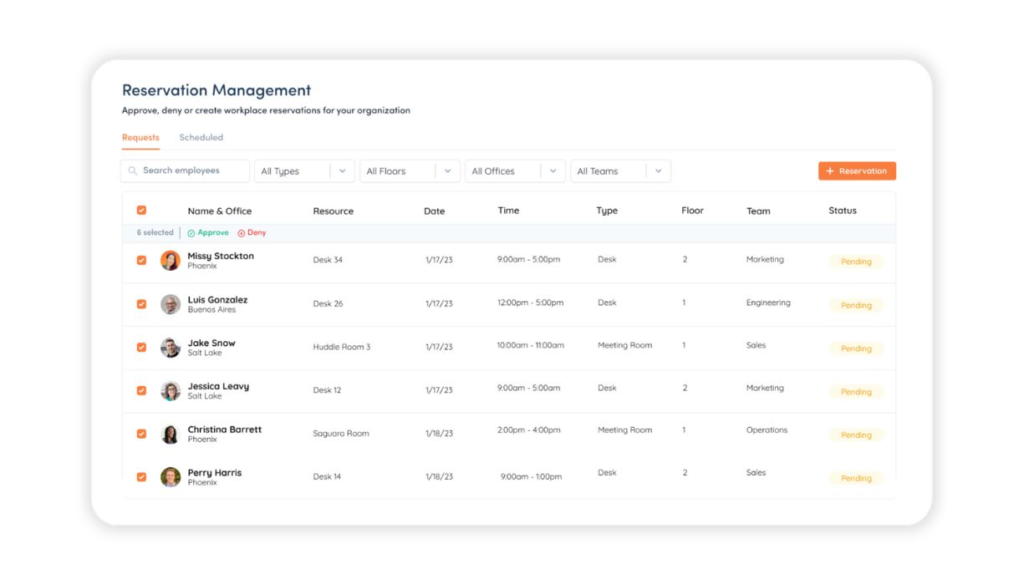The image size is (1024, 585).
Task: Click the Date column header
Action: pyautogui.click(x=434, y=211)
